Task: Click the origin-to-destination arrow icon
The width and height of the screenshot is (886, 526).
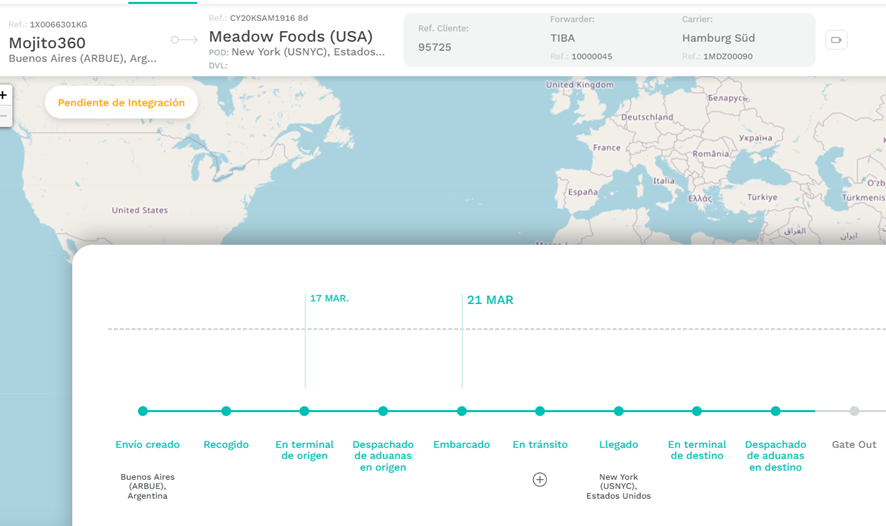Action: (184, 40)
